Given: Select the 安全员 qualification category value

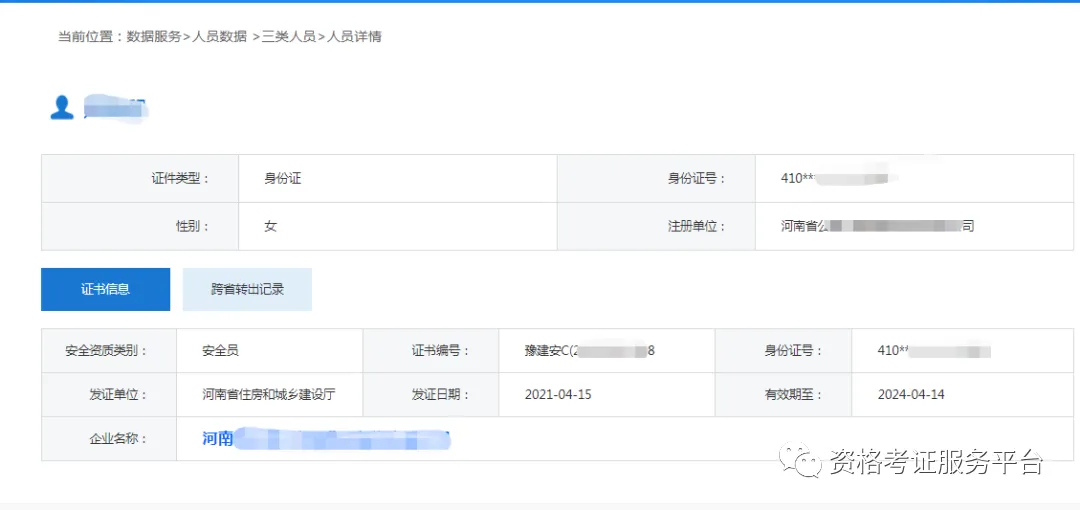Looking at the screenshot, I should [x=220, y=351].
